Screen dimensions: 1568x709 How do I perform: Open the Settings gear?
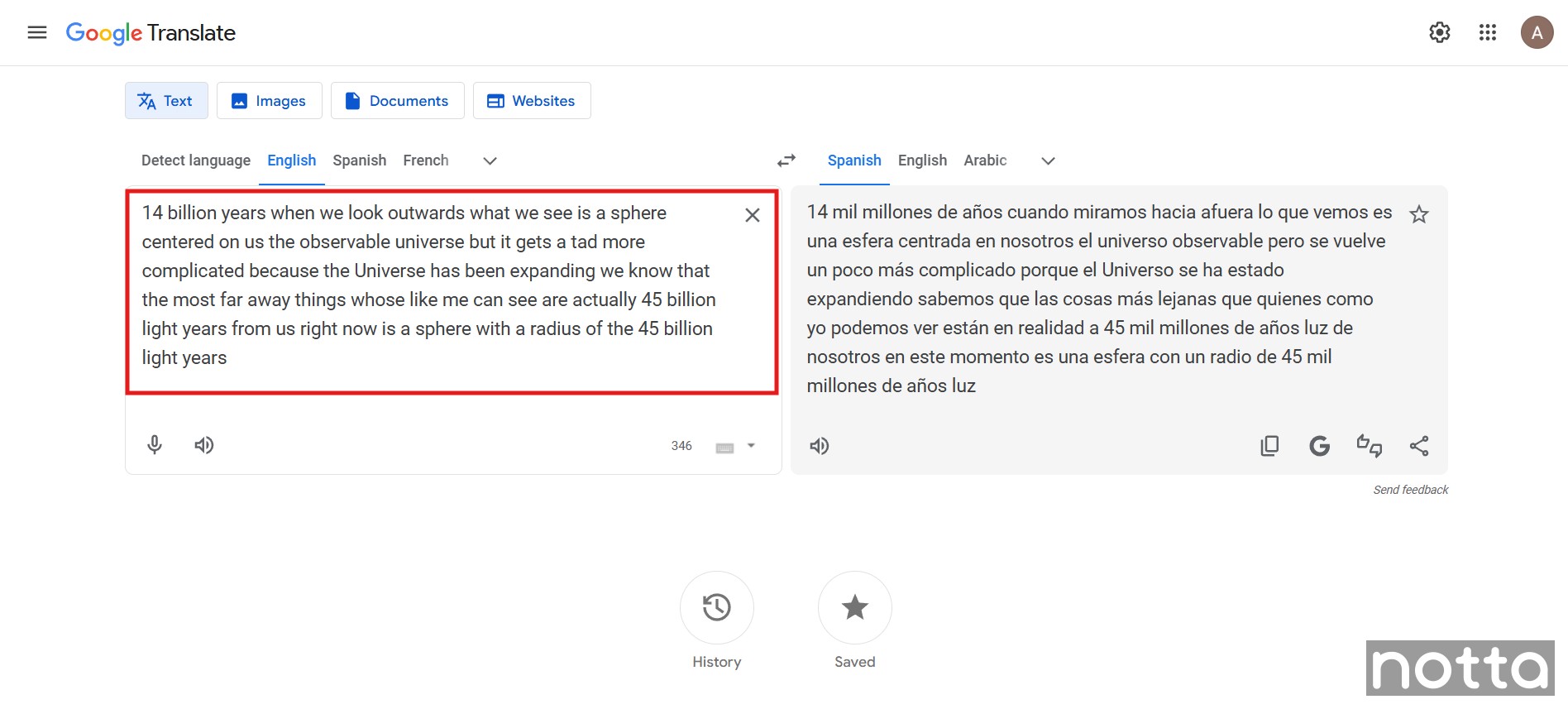[x=1440, y=32]
